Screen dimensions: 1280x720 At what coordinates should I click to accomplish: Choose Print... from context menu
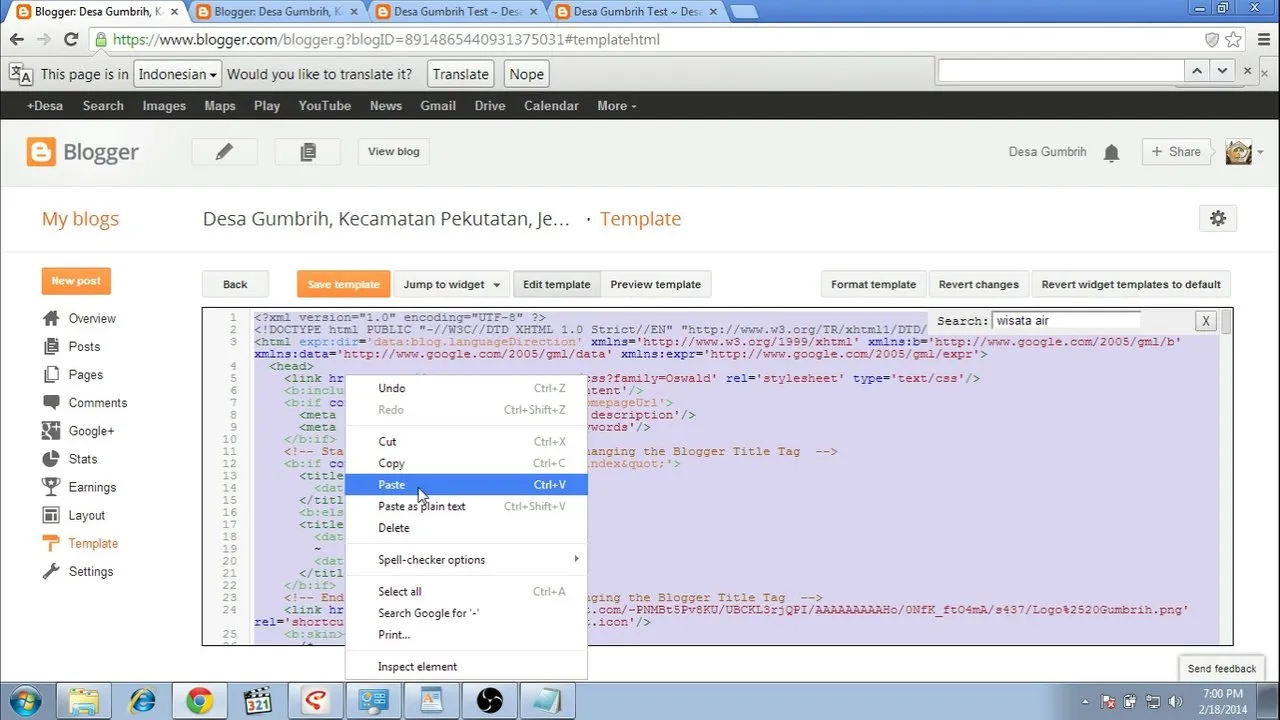pyautogui.click(x=466, y=634)
